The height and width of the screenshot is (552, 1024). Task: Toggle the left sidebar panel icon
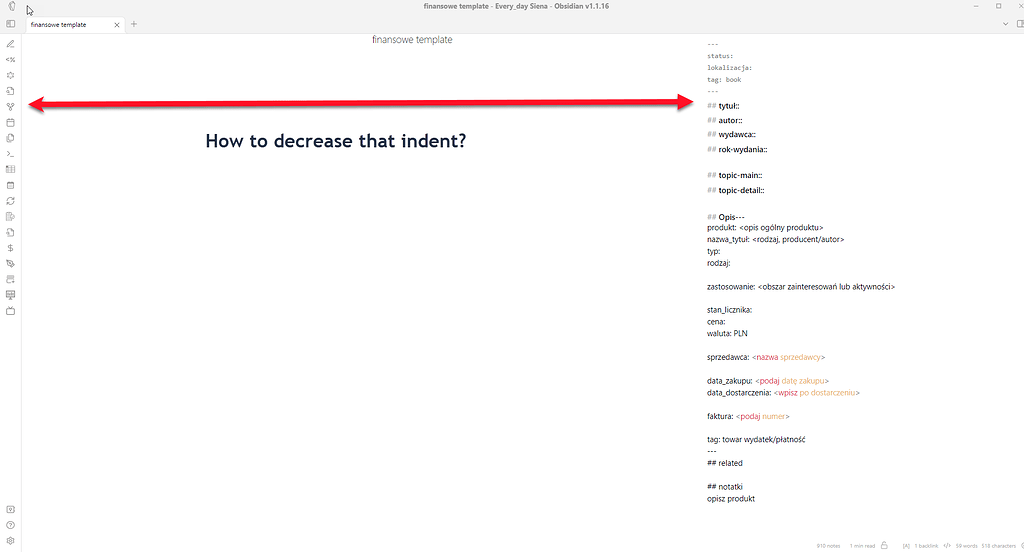(x=10, y=24)
